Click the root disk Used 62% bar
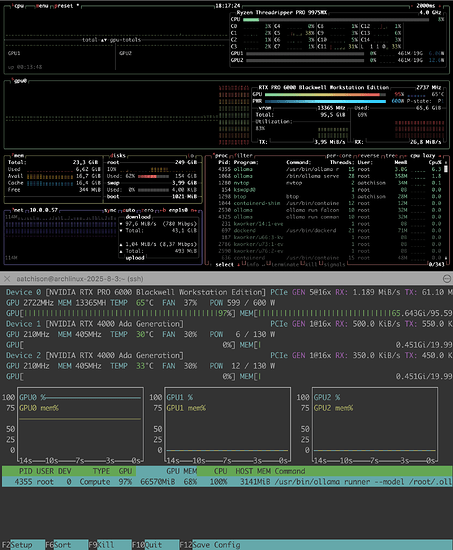Viewport: 453px width, 550px height. coord(153,176)
